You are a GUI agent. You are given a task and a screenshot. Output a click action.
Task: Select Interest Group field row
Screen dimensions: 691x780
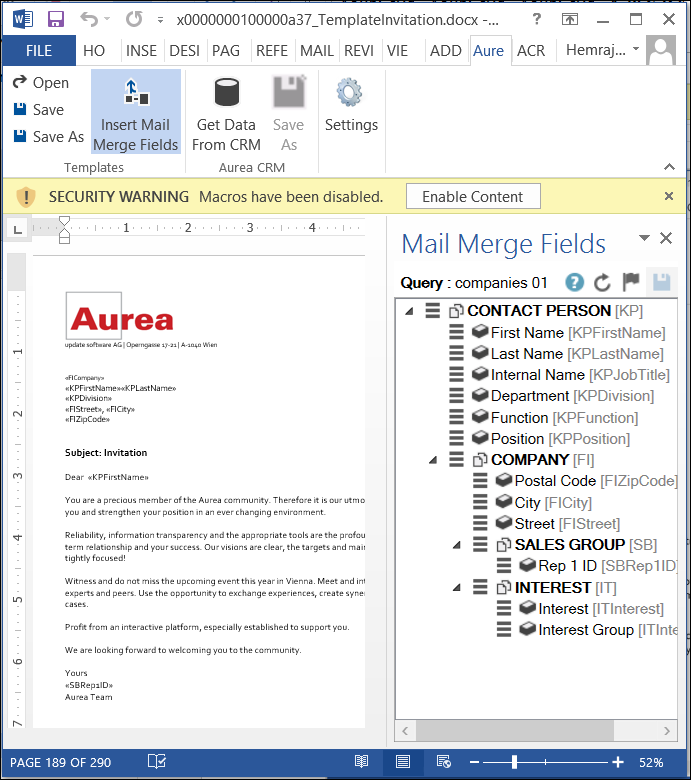(x=598, y=630)
